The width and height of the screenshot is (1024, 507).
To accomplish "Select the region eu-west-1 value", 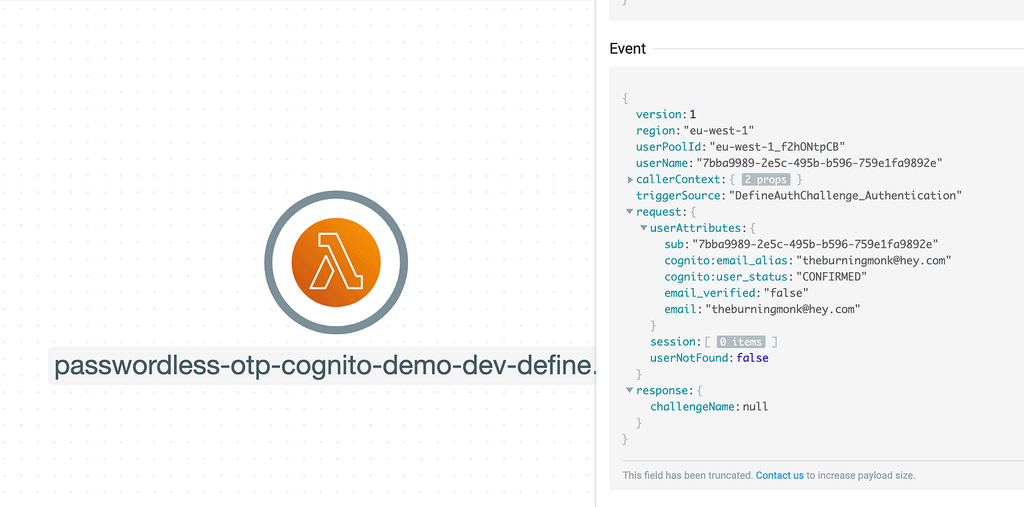I will [x=719, y=131].
